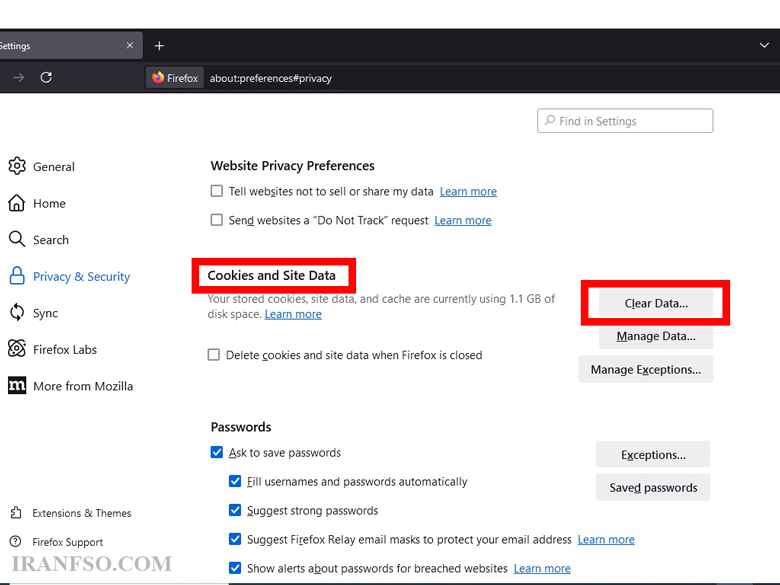
Task: Reload page with the refresh icon
Action: point(46,78)
